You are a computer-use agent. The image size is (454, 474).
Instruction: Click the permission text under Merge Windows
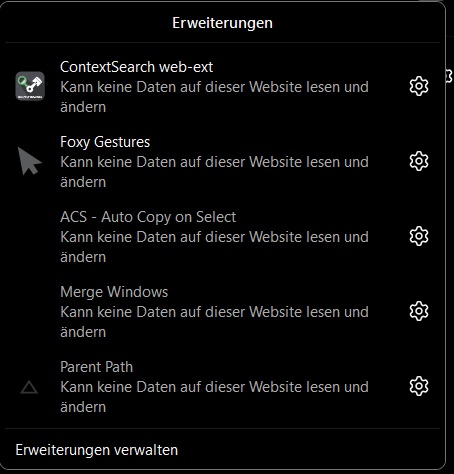pos(214,322)
